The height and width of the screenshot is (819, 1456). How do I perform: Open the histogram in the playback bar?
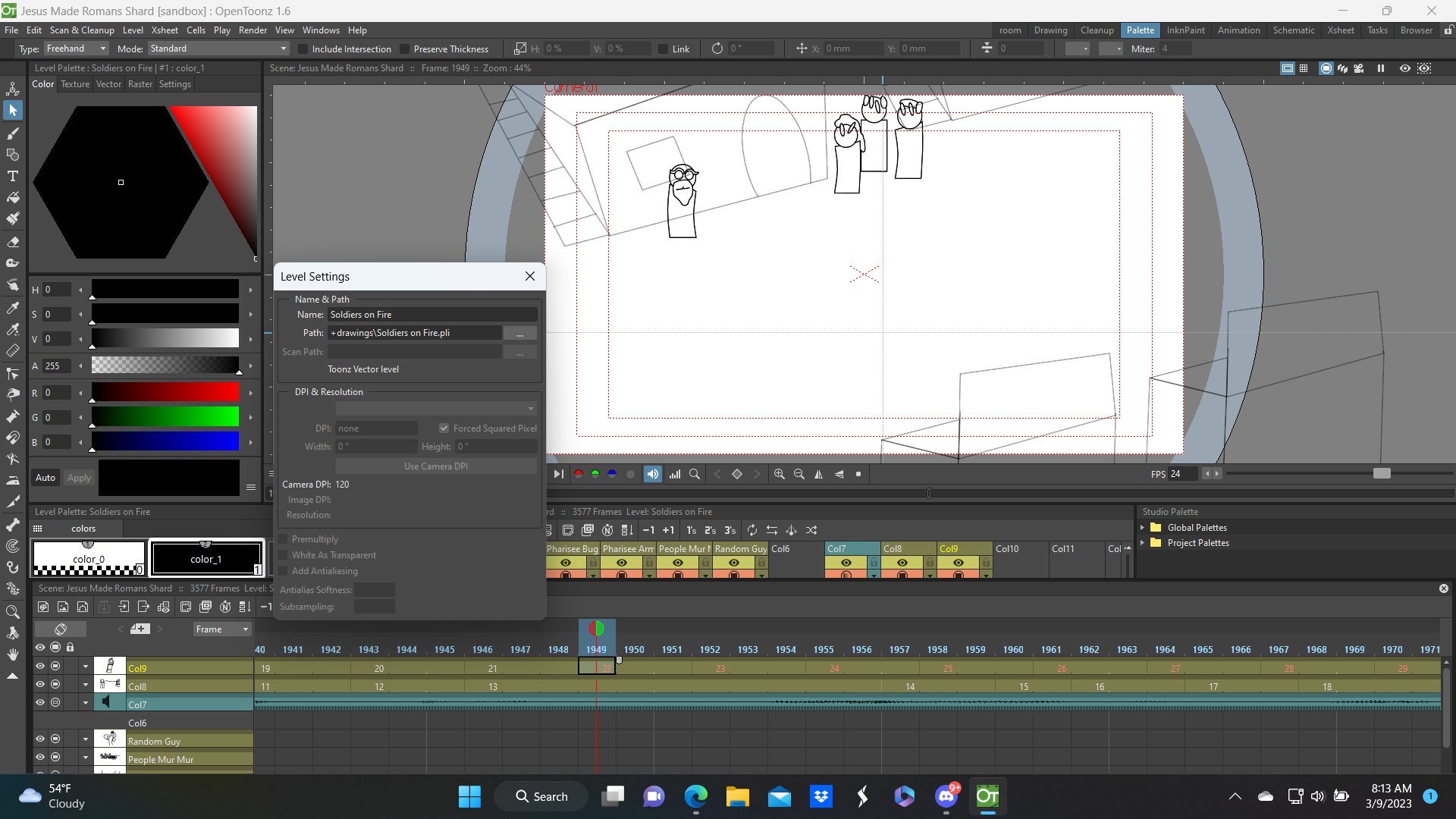(x=674, y=474)
